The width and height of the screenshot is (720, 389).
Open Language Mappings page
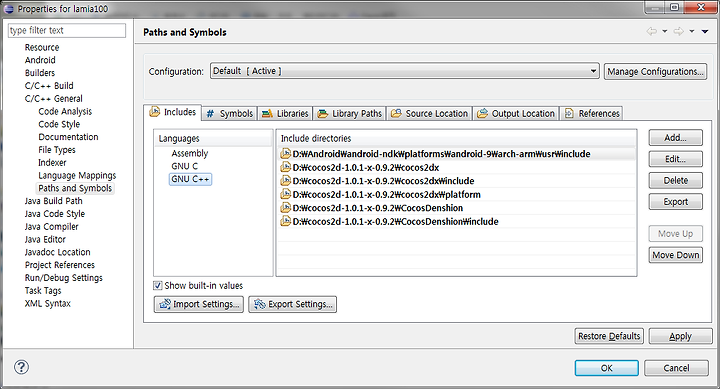pos(77,175)
